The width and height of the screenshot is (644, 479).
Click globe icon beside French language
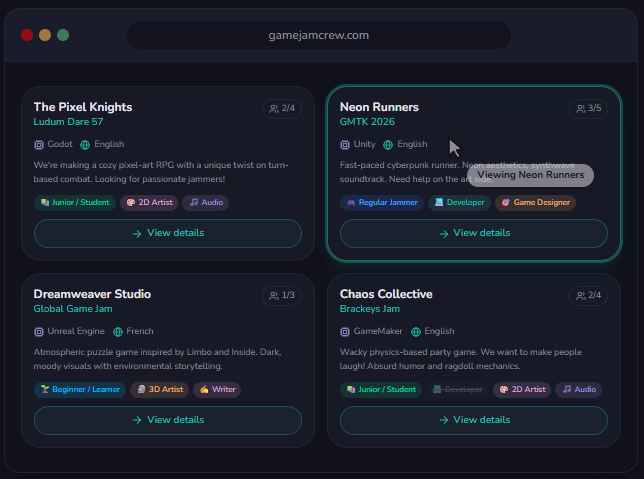[x=118, y=331]
